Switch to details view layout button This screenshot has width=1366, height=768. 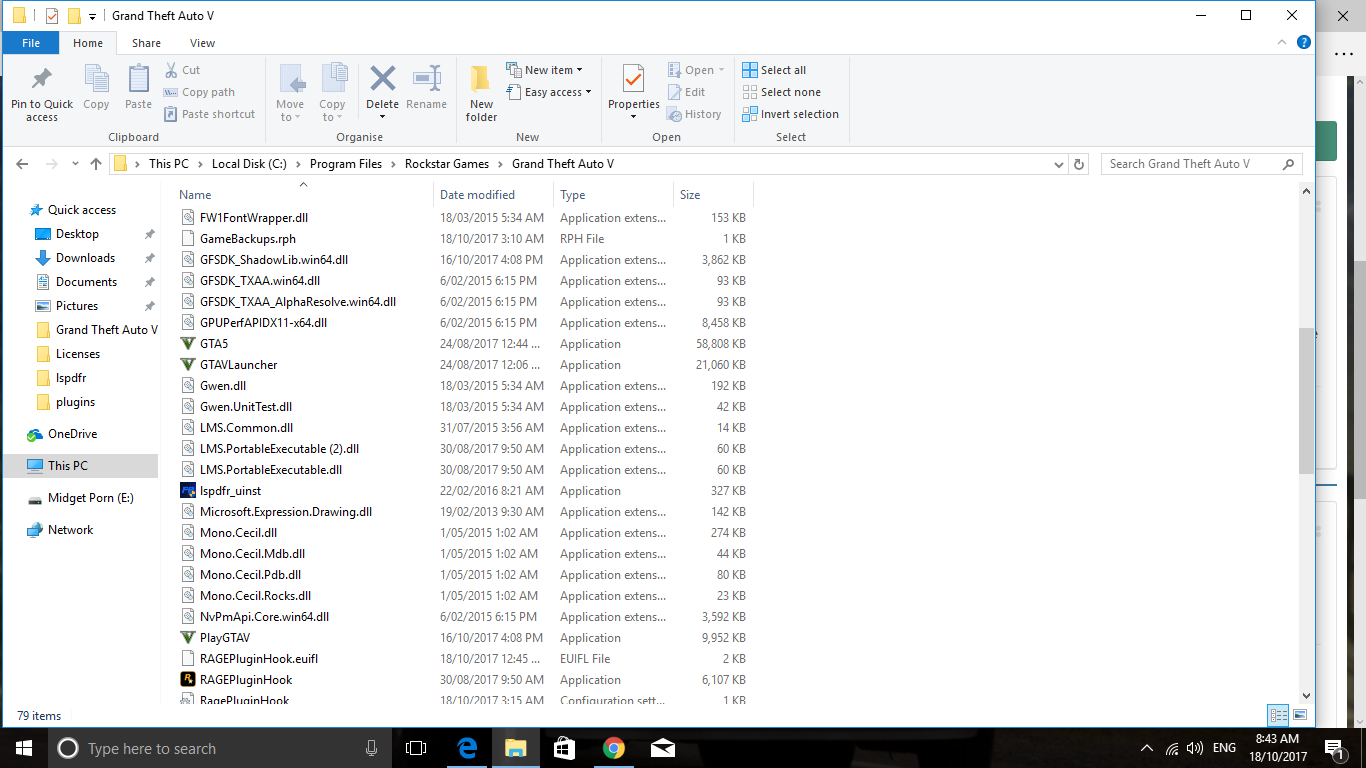(1278, 715)
